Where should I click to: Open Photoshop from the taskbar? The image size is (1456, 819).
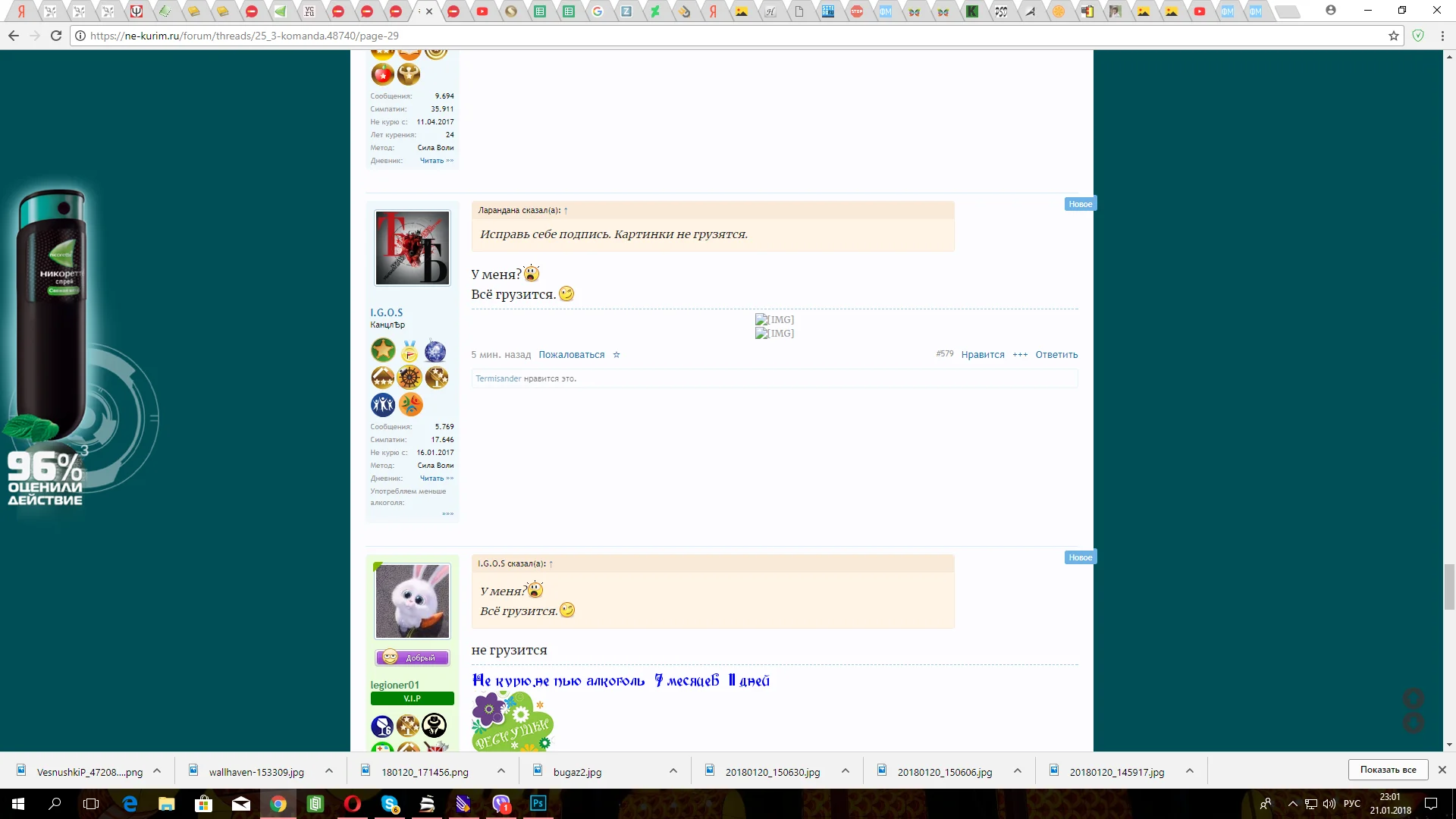point(538,804)
